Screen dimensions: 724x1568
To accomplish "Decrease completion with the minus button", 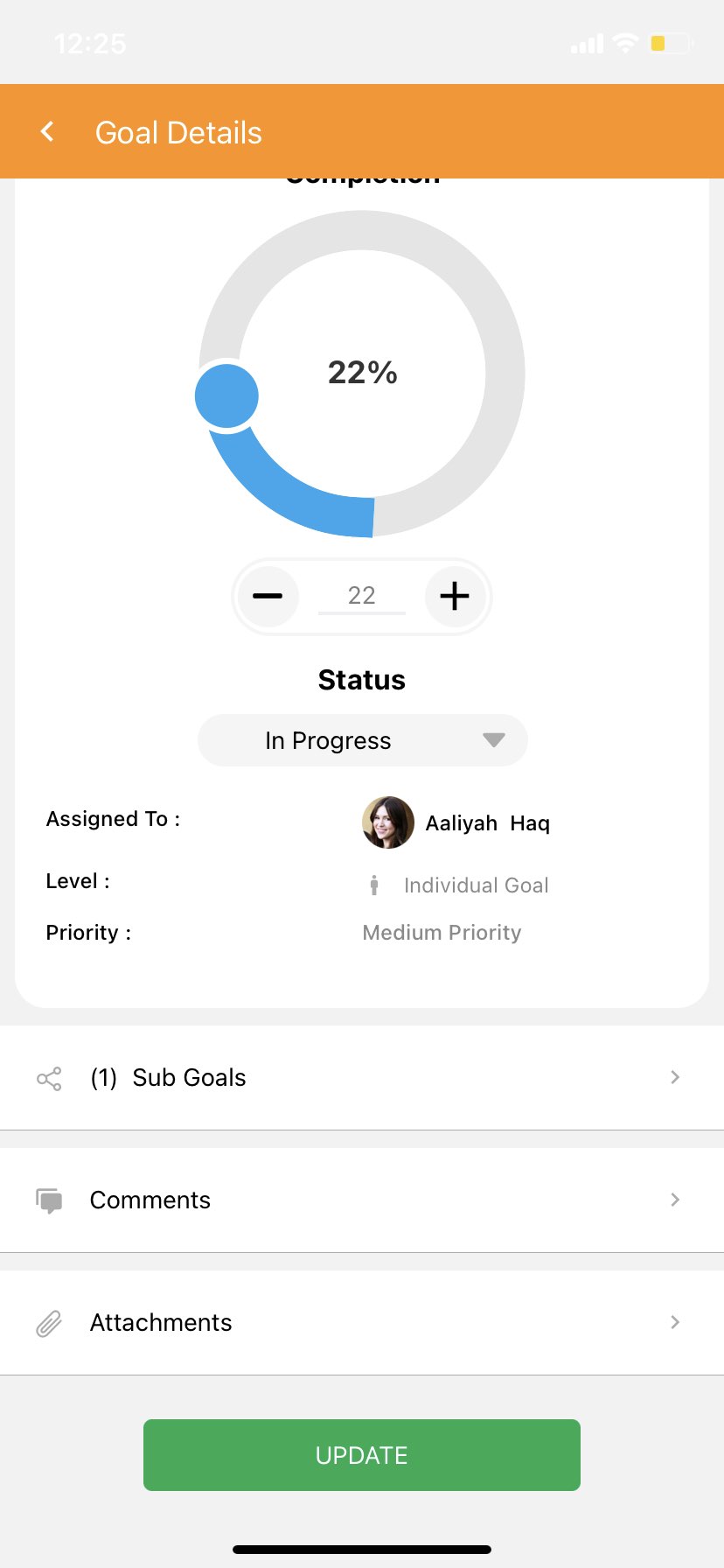I will pos(268,596).
